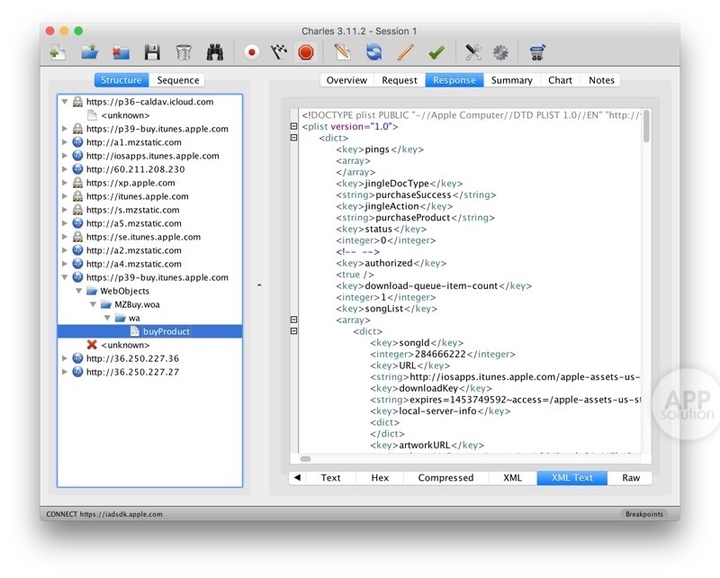Click the blue circular arrows repeat icon
720x578 pixels.
pos(374,52)
